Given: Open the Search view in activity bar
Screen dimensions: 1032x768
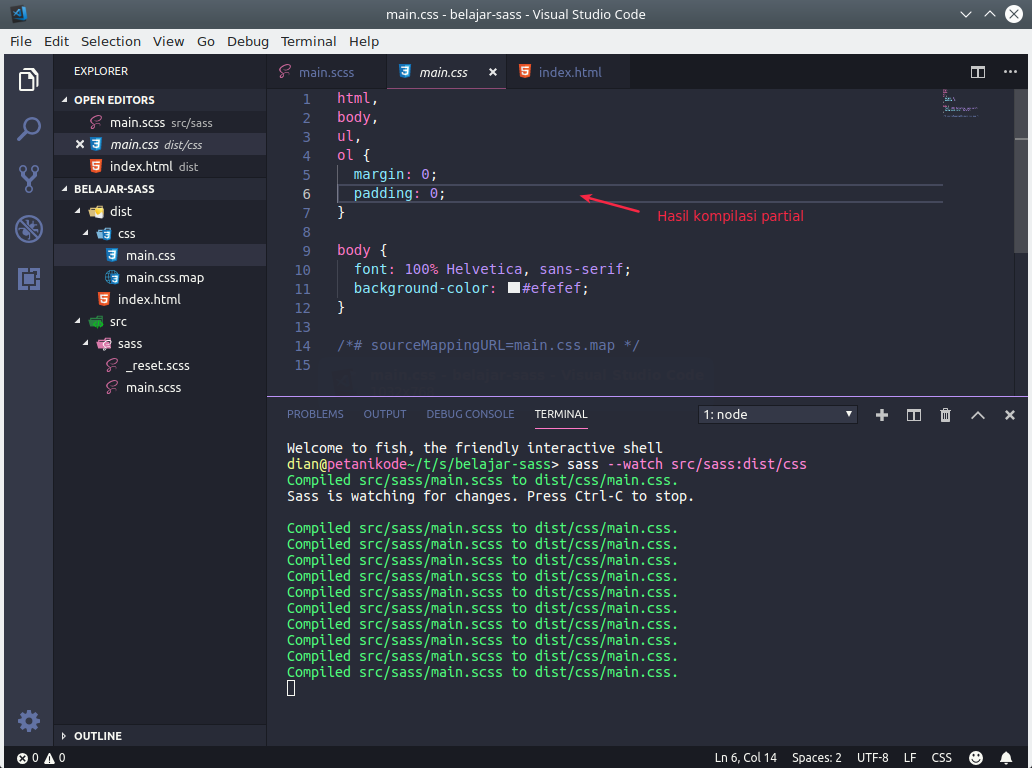Looking at the screenshot, I should click(29, 129).
